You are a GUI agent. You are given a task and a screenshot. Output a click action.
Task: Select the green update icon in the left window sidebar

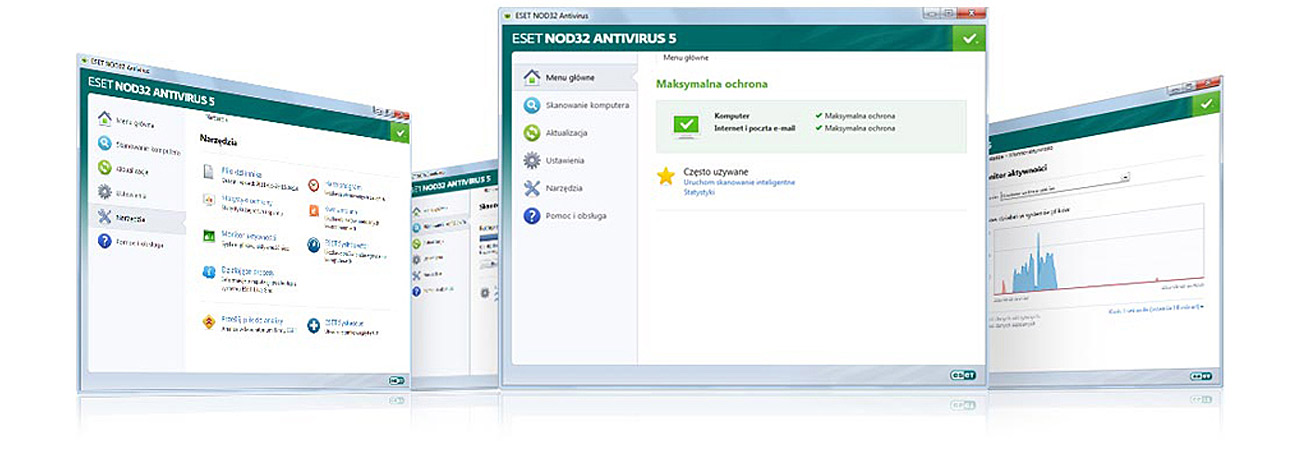[x=104, y=169]
